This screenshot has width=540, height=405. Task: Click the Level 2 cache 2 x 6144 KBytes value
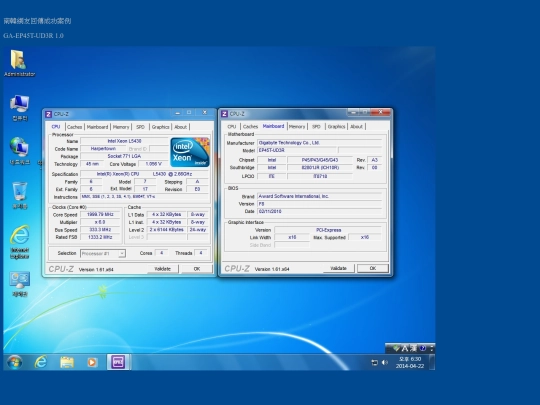pyautogui.click(x=167, y=230)
